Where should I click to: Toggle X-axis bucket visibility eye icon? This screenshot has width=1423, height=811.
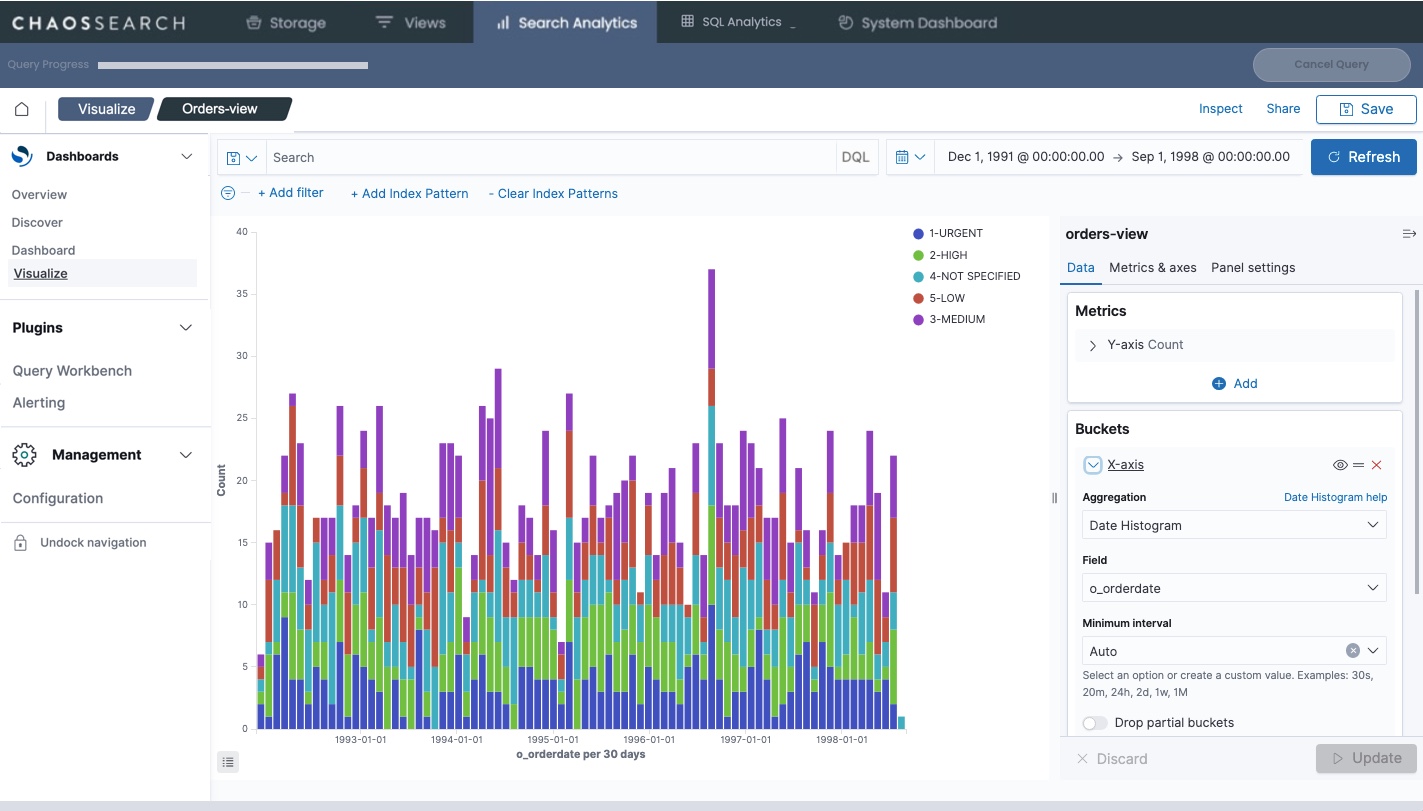1340,465
